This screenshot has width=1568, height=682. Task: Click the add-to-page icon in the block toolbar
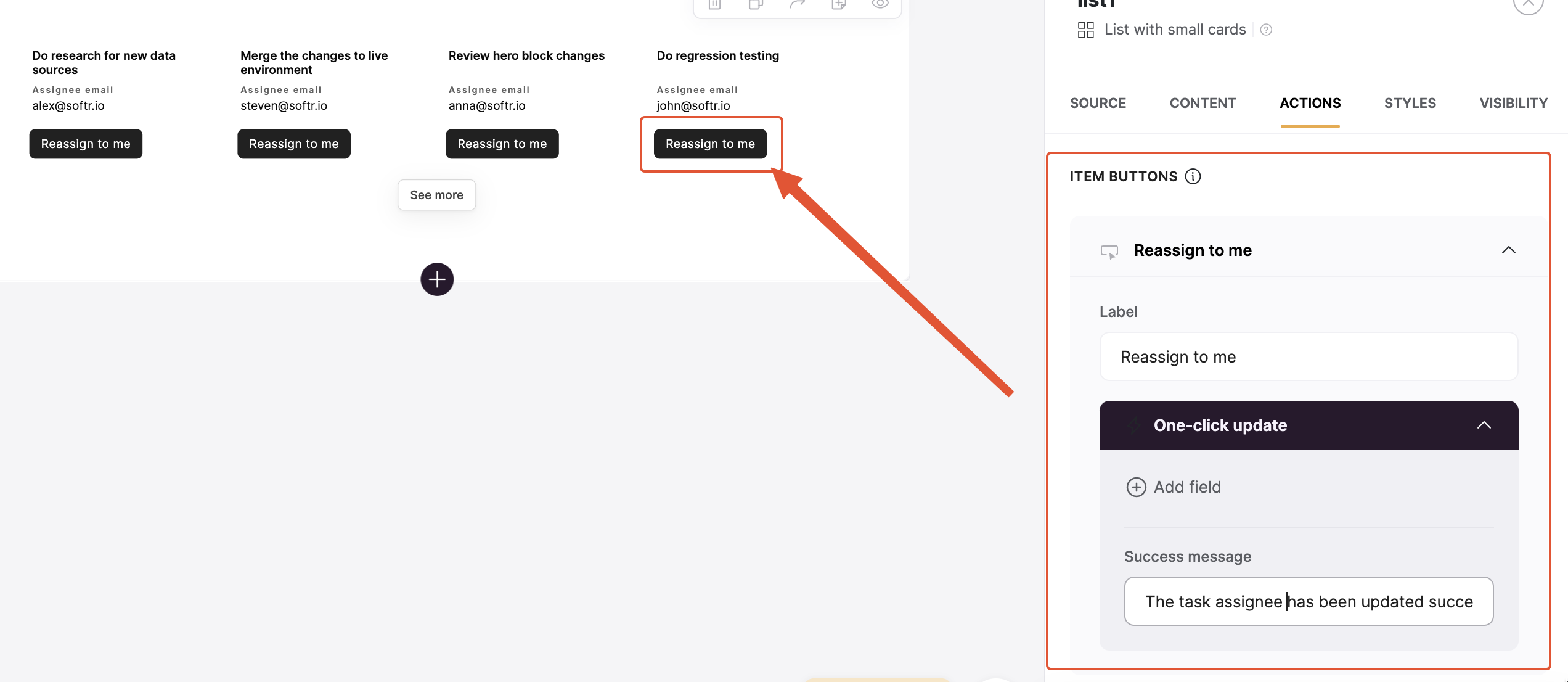tap(838, 4)
